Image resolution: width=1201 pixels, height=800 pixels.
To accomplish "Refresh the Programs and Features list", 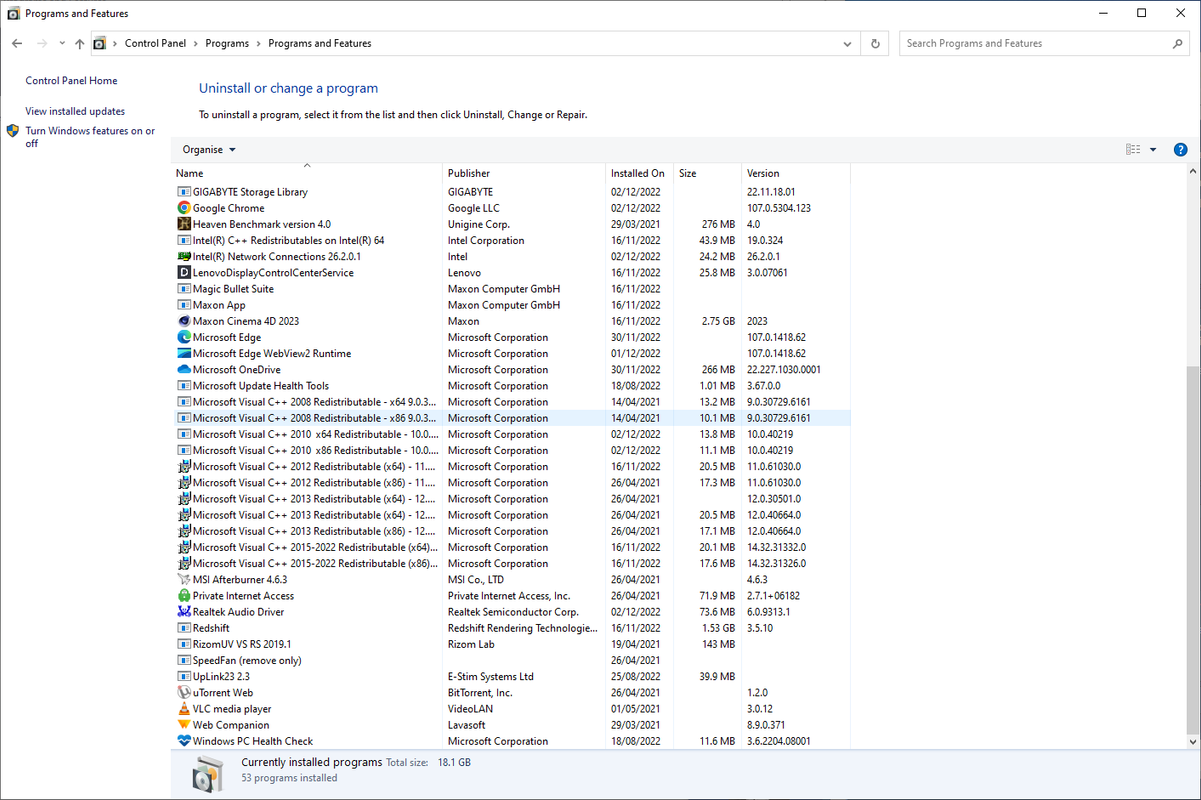I will [875, 44].
